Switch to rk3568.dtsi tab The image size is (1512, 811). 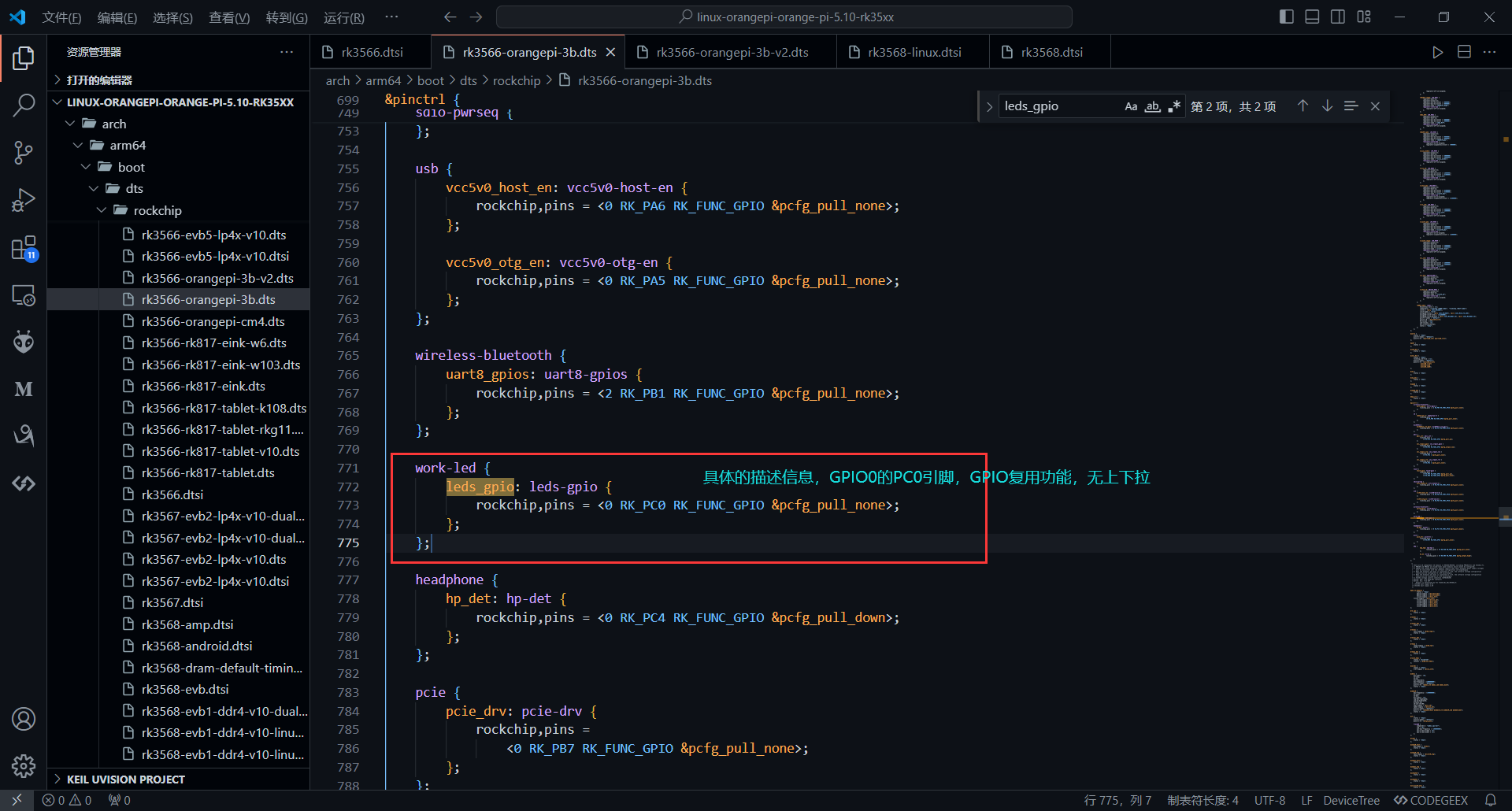(1051, 52)
